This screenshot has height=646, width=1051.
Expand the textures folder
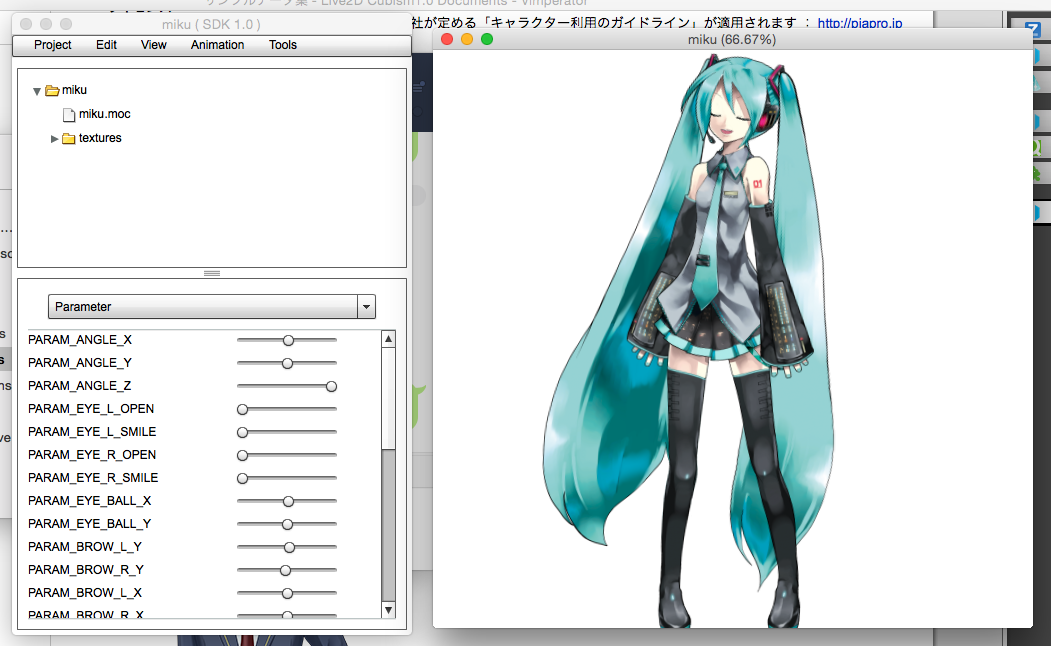[x=54, y=139]
